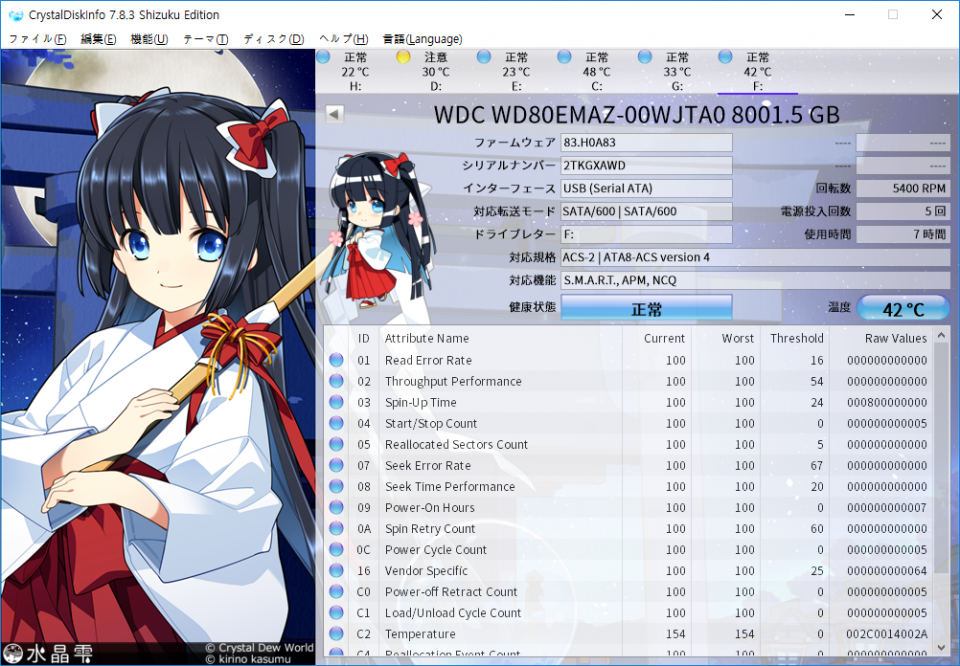Click the Start/Stop Count status orb
Image resolution: width=960 pixels, height=666 pixels.
click(x=336, y=423)
